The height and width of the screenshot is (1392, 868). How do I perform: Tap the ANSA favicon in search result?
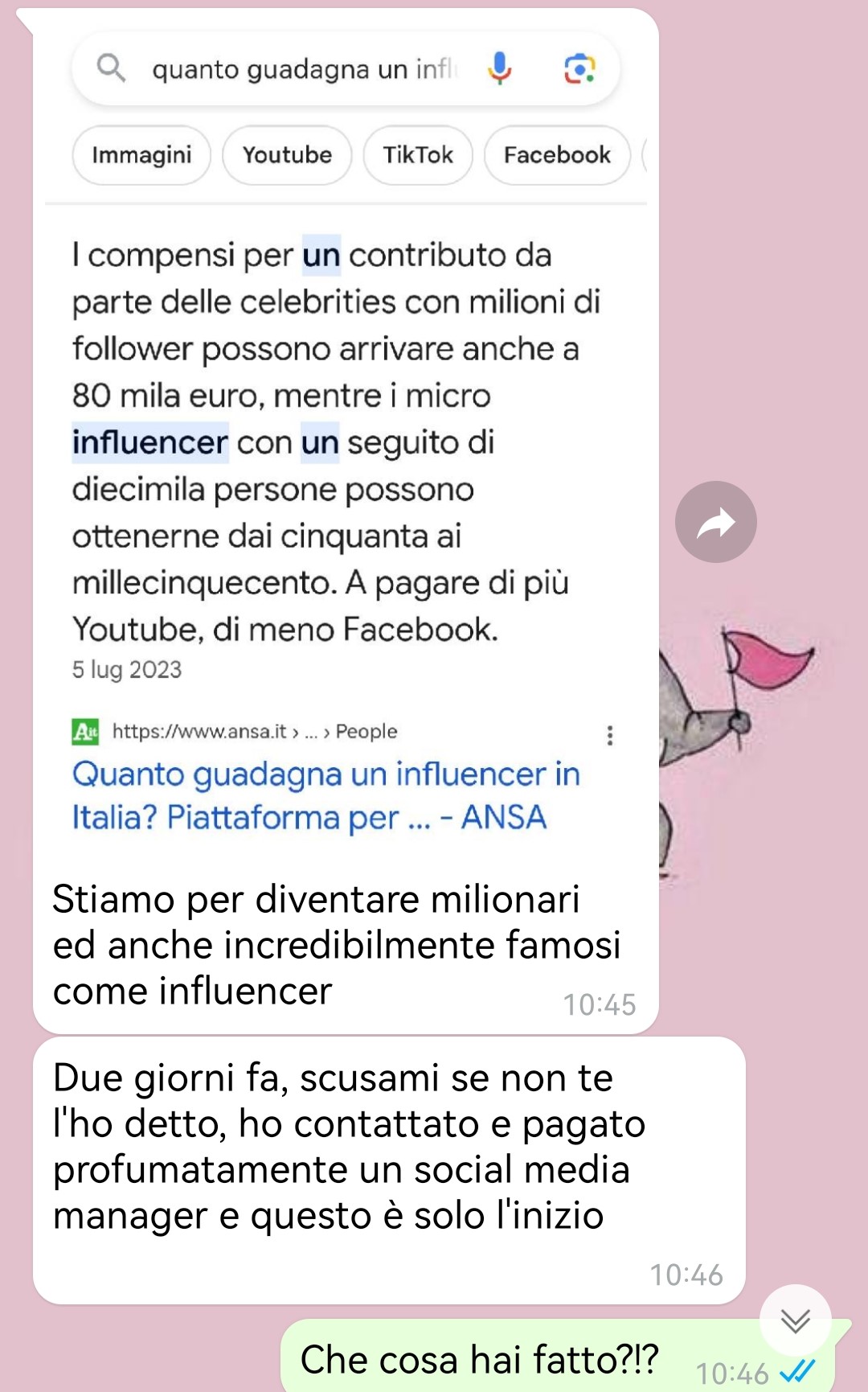85,732
